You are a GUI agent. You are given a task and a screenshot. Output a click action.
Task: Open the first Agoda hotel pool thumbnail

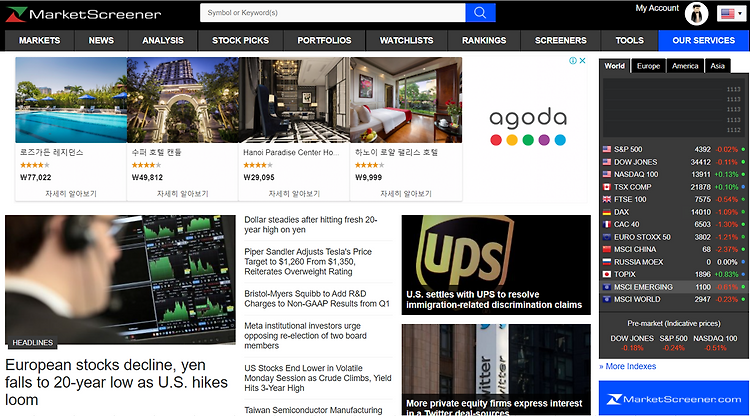click(x=71, y=100)
